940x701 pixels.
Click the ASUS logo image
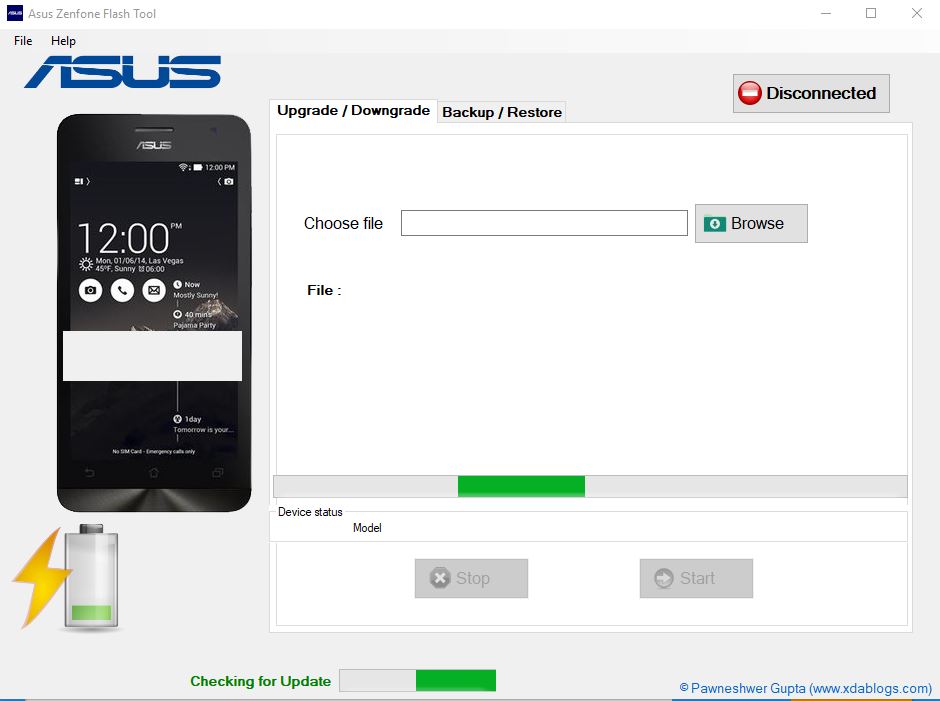pos(123,72)
